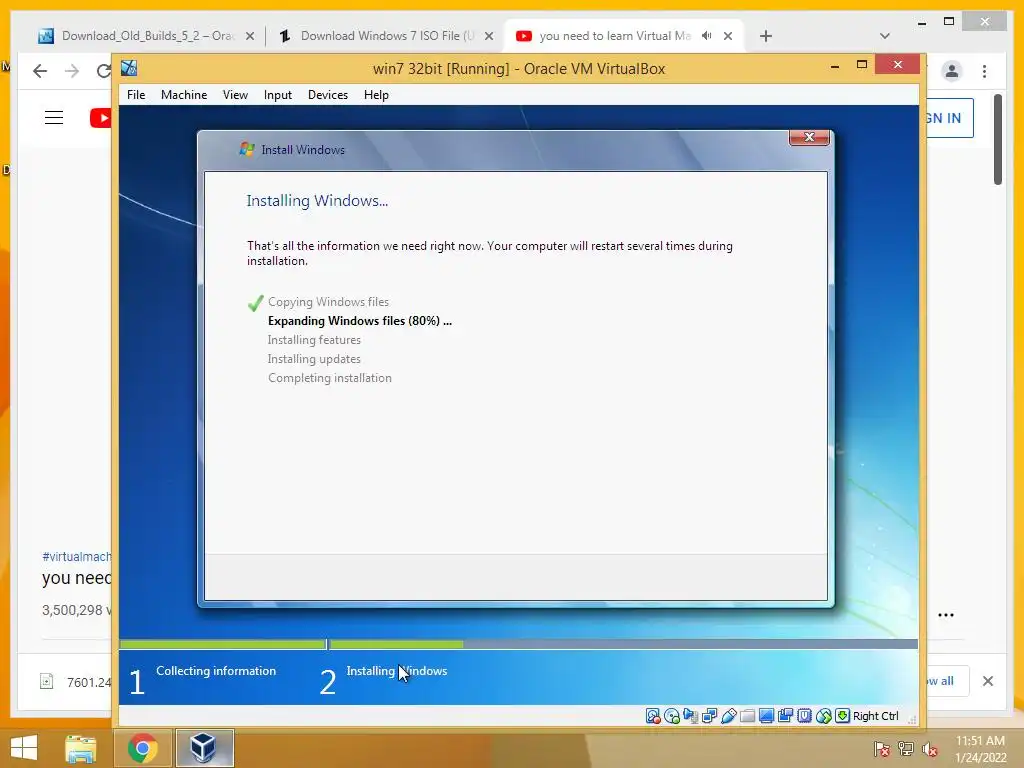1024x768 pixels.
Task: Click the display indicator in VirtualBox status bar
Action: (766, 716)
